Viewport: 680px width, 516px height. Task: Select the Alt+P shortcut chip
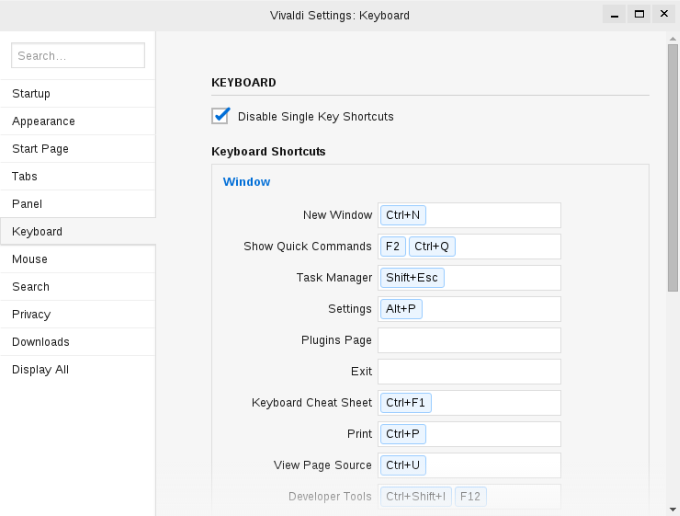pyautogui.click(x=401, y=309)
